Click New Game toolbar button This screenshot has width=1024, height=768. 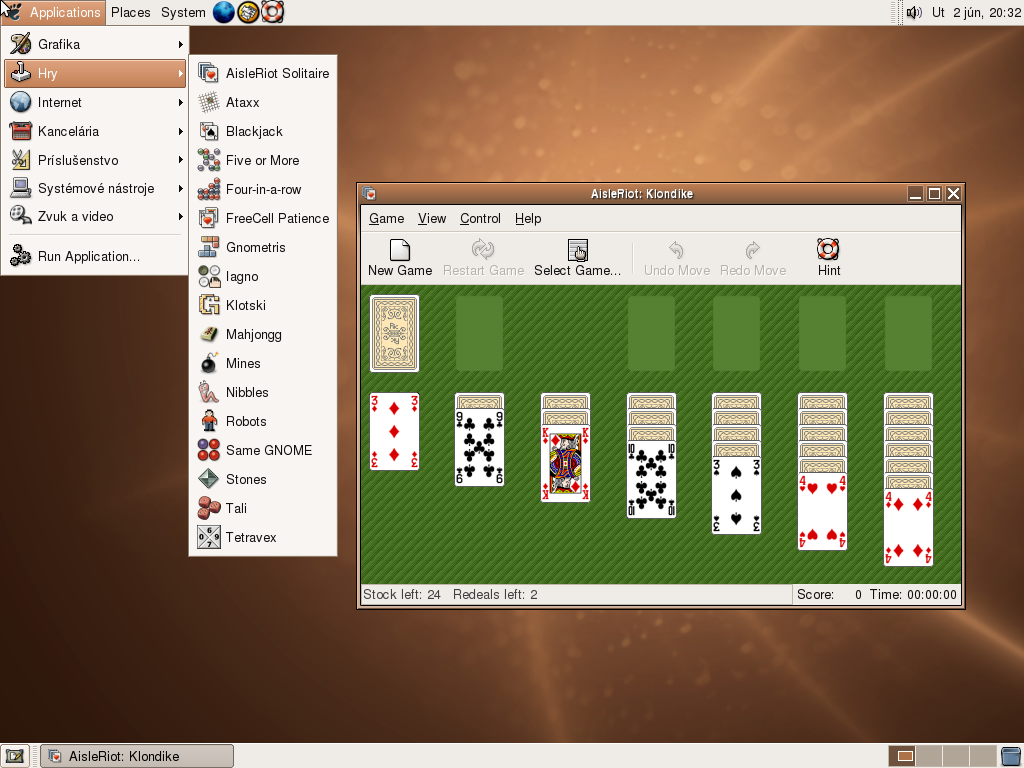tap(400, 258)
